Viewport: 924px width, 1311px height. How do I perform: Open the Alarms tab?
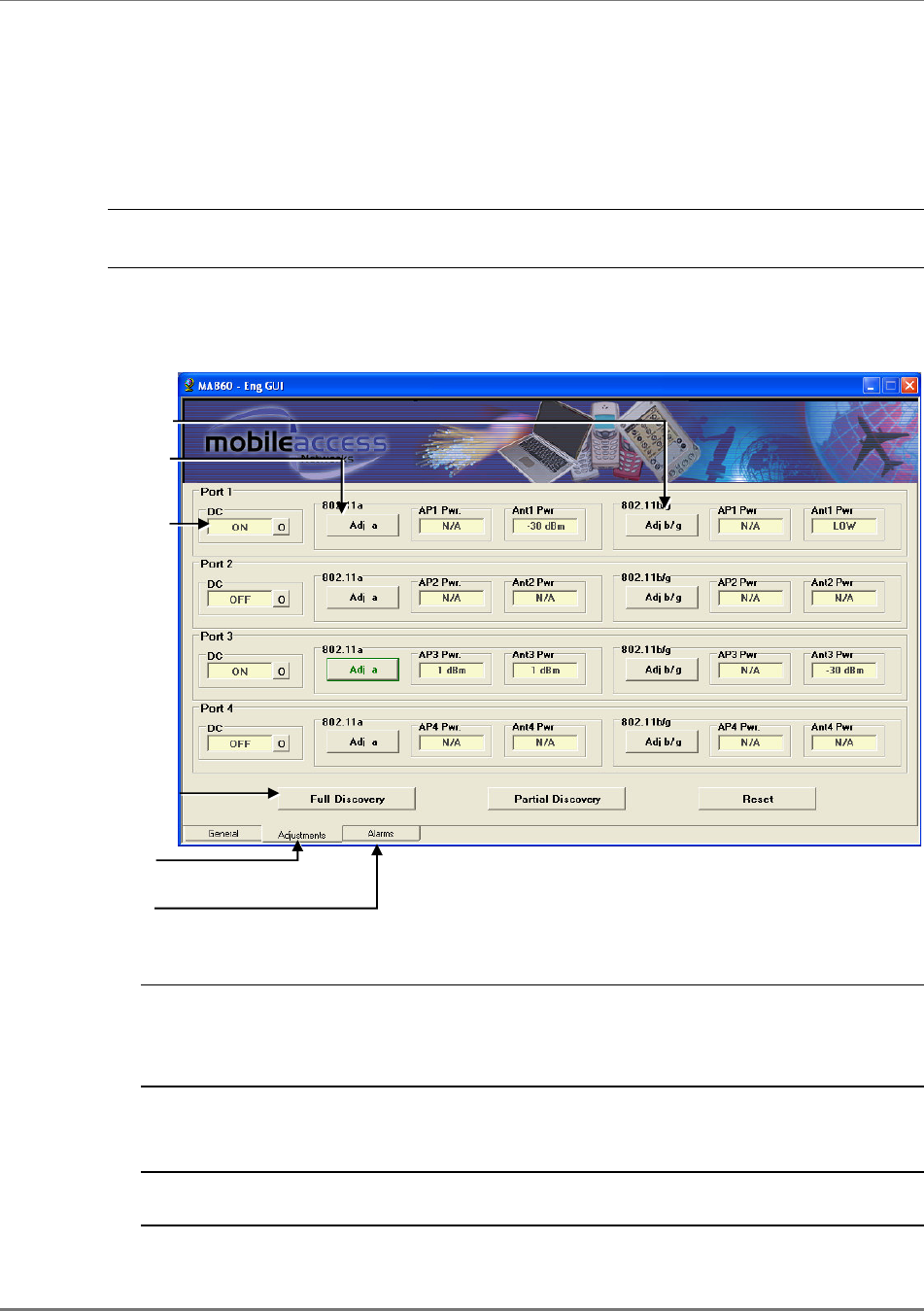[381, 834]
